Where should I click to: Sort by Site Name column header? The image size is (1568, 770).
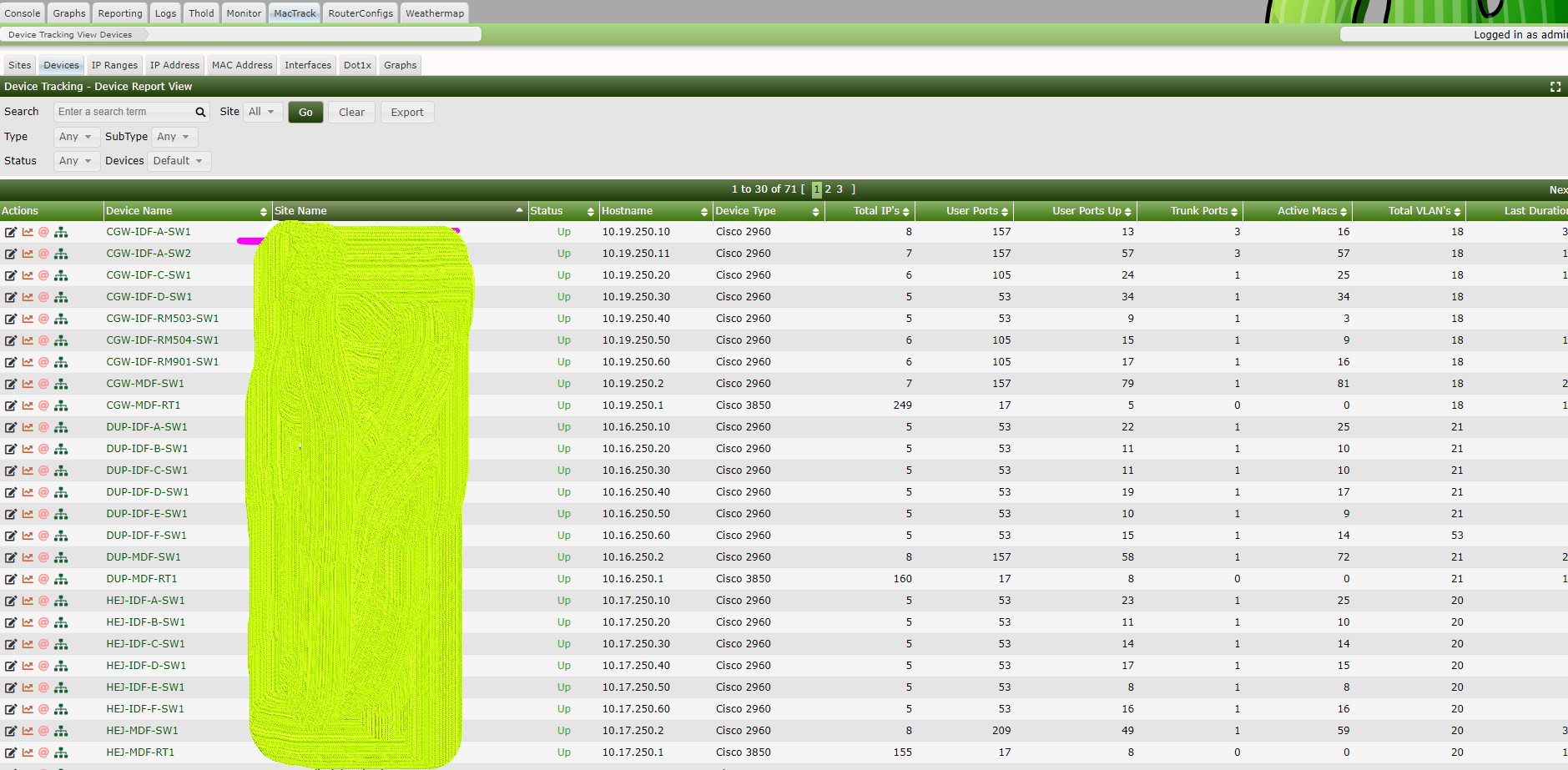[x=399, y=211]
